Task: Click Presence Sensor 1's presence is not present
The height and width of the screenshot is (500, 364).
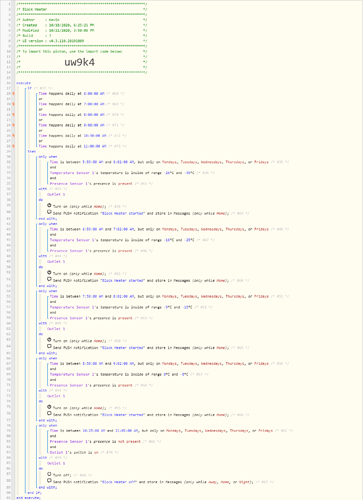Action: point(95,441)
